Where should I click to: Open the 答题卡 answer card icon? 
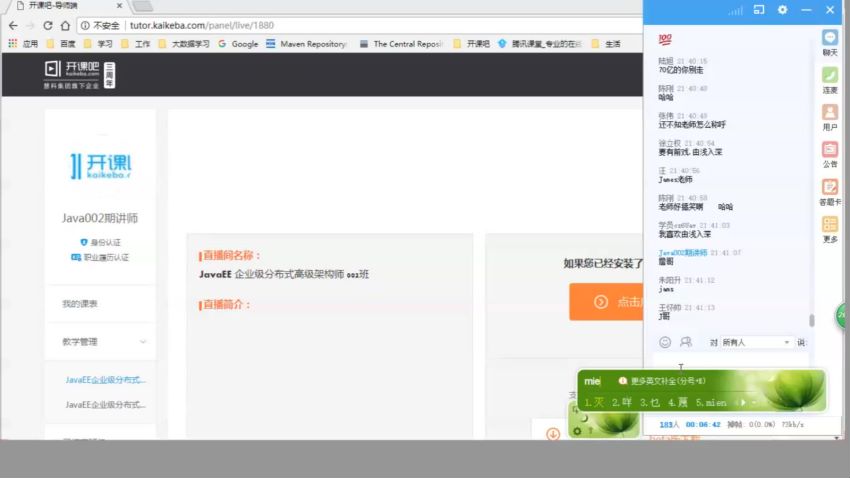[x=829, y=188]
